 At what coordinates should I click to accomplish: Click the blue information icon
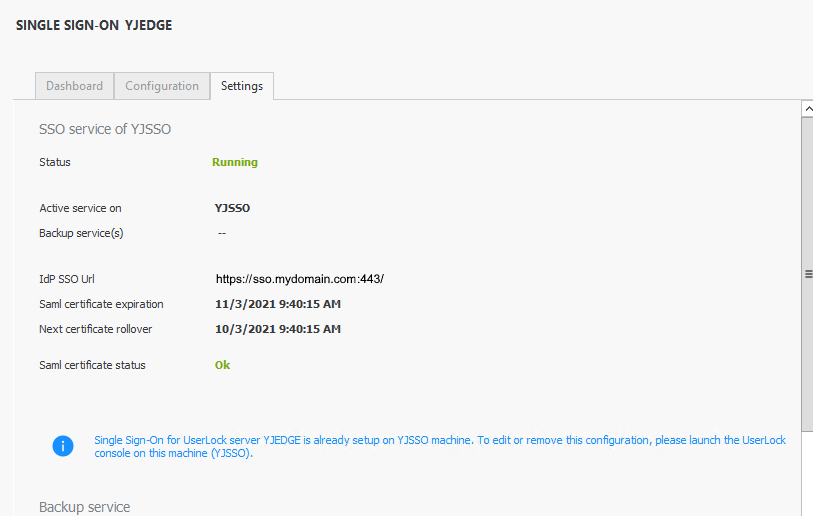(x=63, y=446)
